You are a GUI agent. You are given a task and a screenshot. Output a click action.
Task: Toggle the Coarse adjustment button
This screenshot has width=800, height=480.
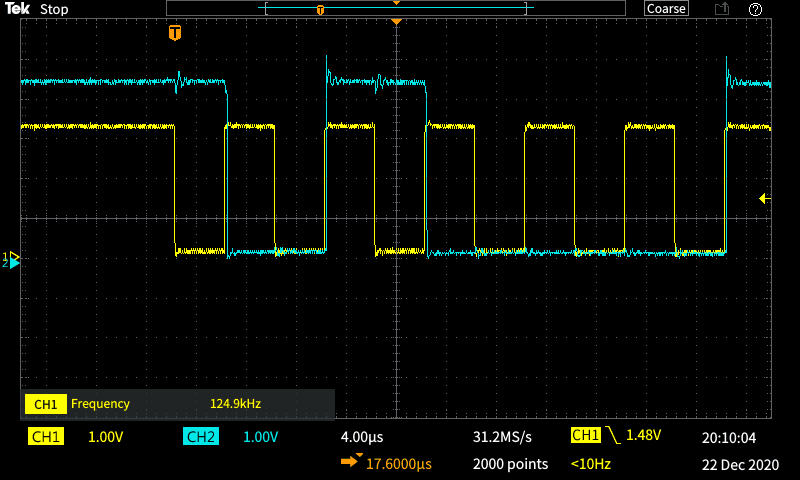666,9
